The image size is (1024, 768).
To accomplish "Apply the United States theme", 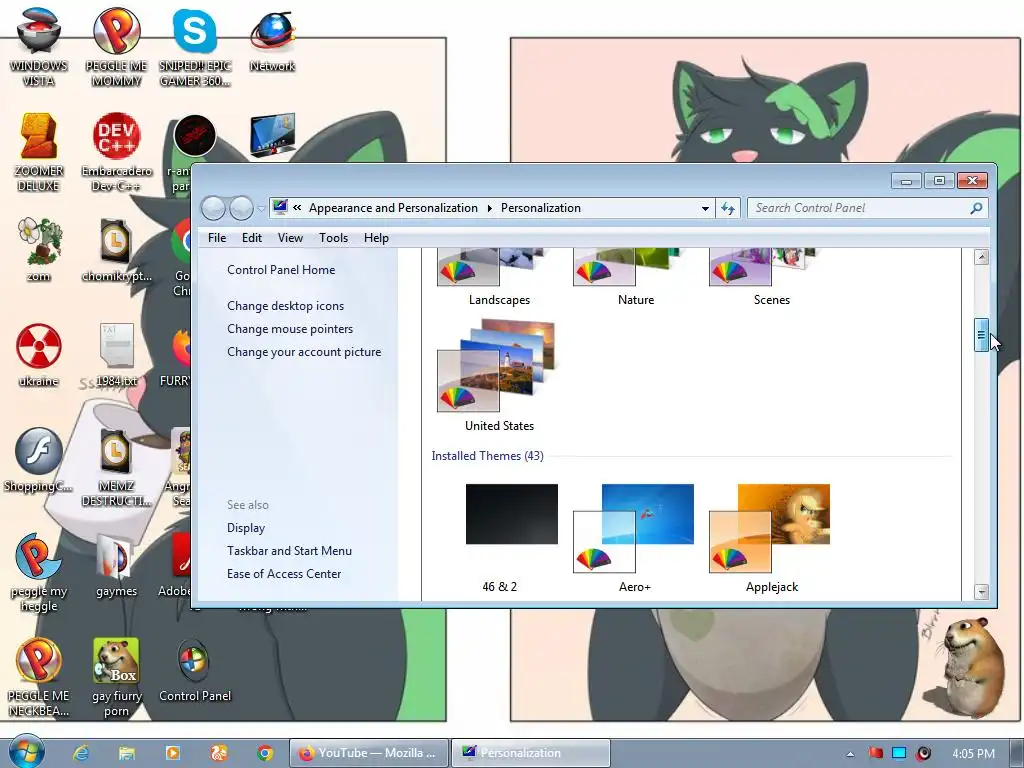I will point(499,376).
